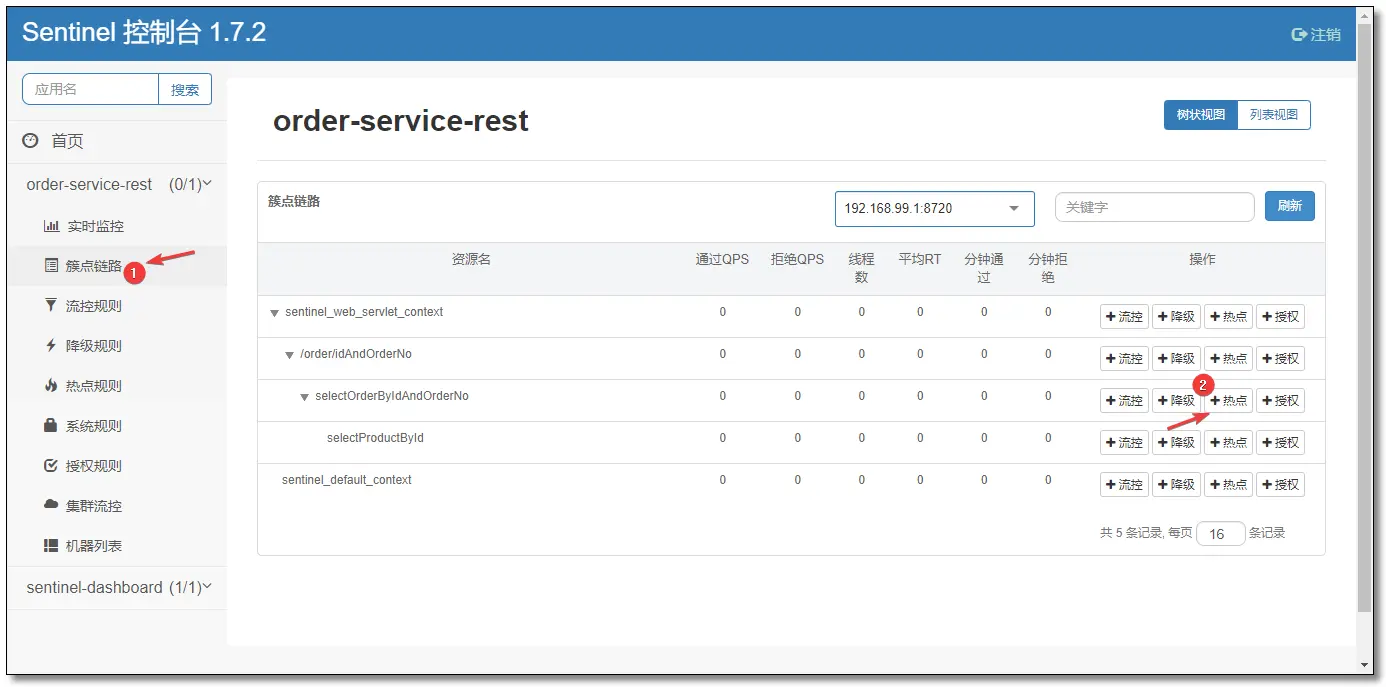This screenshot has height=687, width=1386.
Task: Expand the sentinel-dashboard app group
Action: click(x=117, y=587)
